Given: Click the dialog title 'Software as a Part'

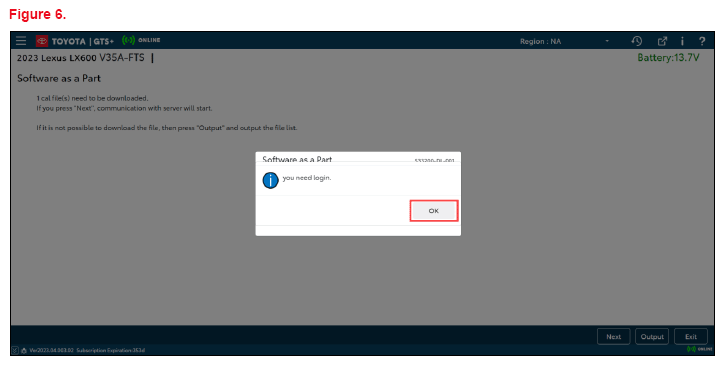Looking at the screenshot, I should point(297,159).
